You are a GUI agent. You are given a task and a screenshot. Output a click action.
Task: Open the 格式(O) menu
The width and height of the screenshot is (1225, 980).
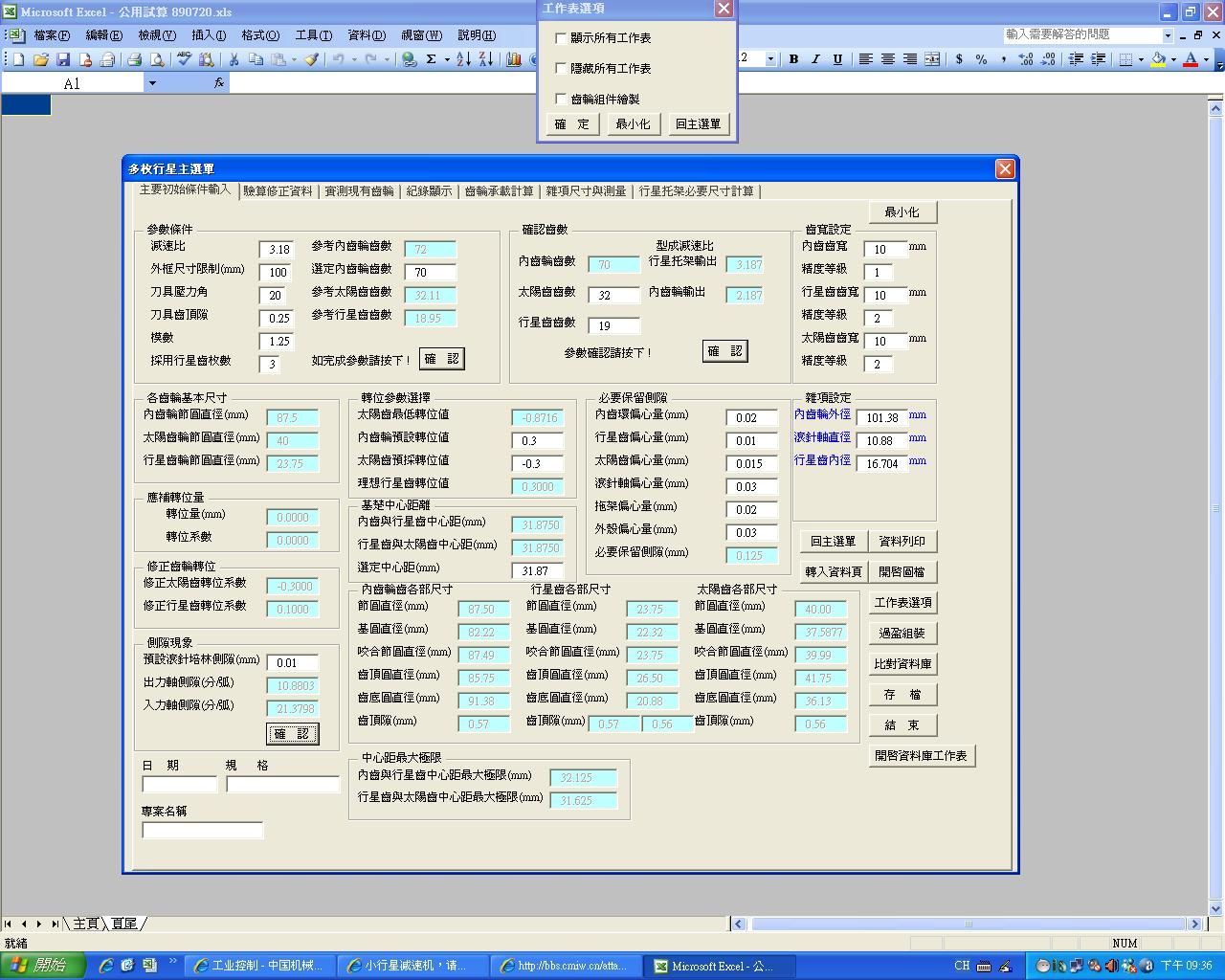click(x=260, y=35)
